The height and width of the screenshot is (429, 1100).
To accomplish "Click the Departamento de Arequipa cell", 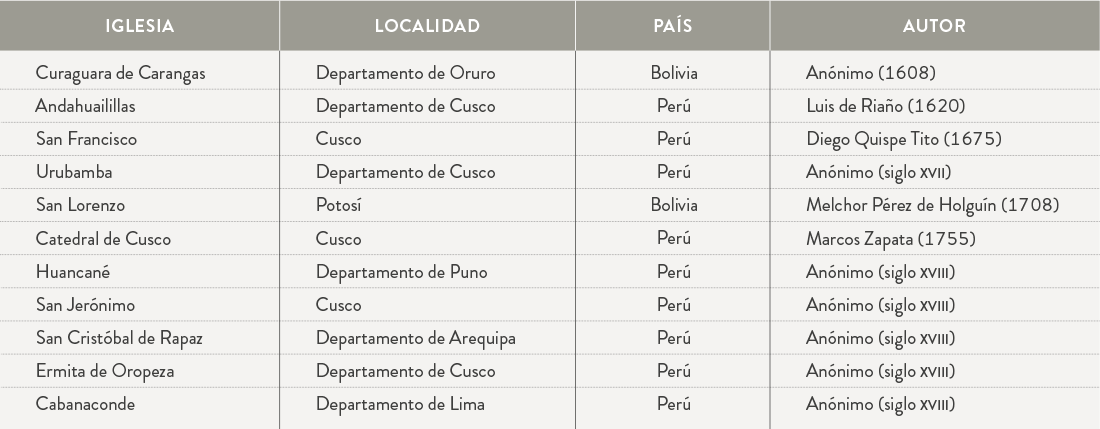I will pos(415,338).
